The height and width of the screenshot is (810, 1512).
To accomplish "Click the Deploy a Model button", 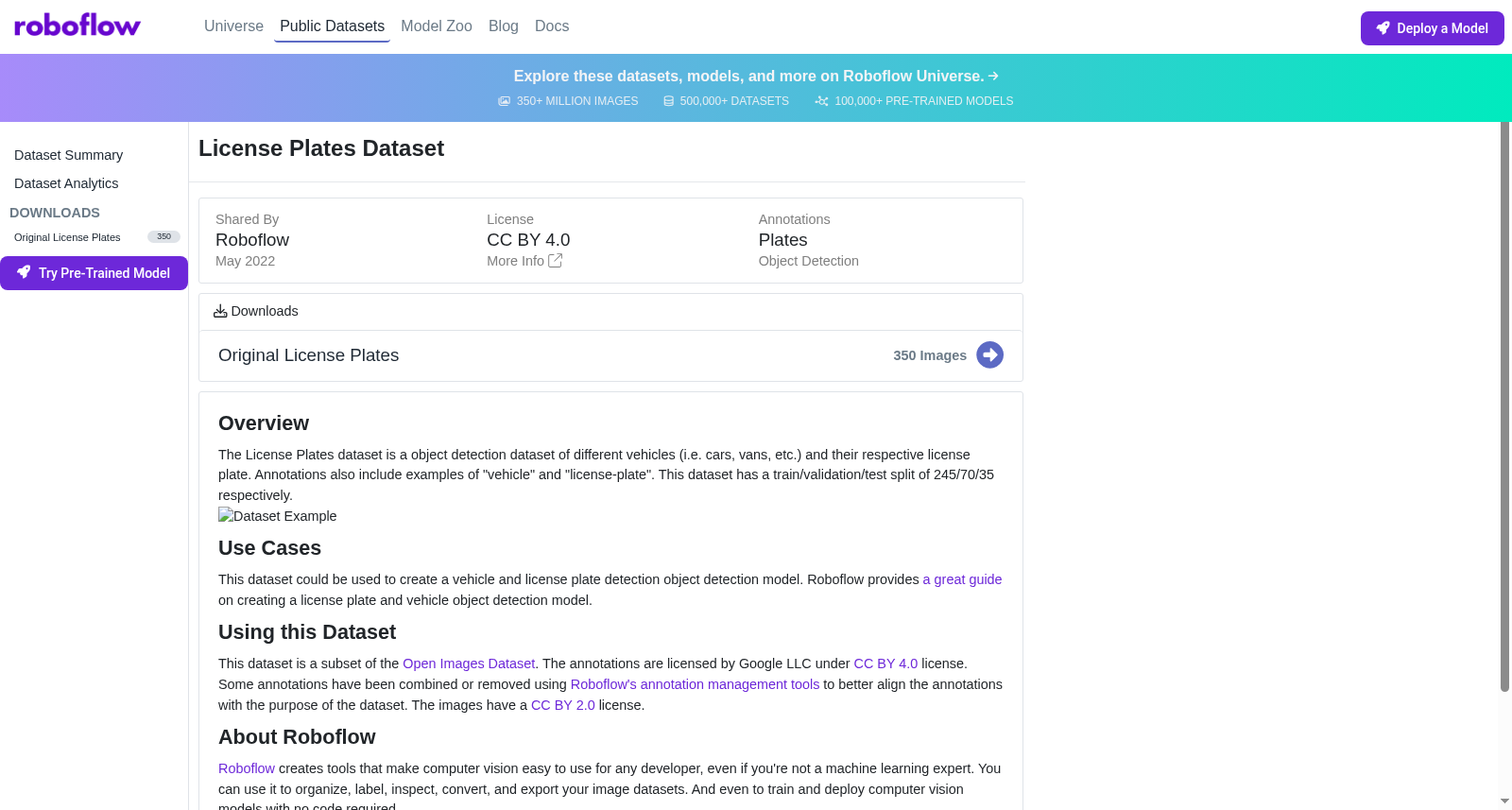I will coord(1432,28).
